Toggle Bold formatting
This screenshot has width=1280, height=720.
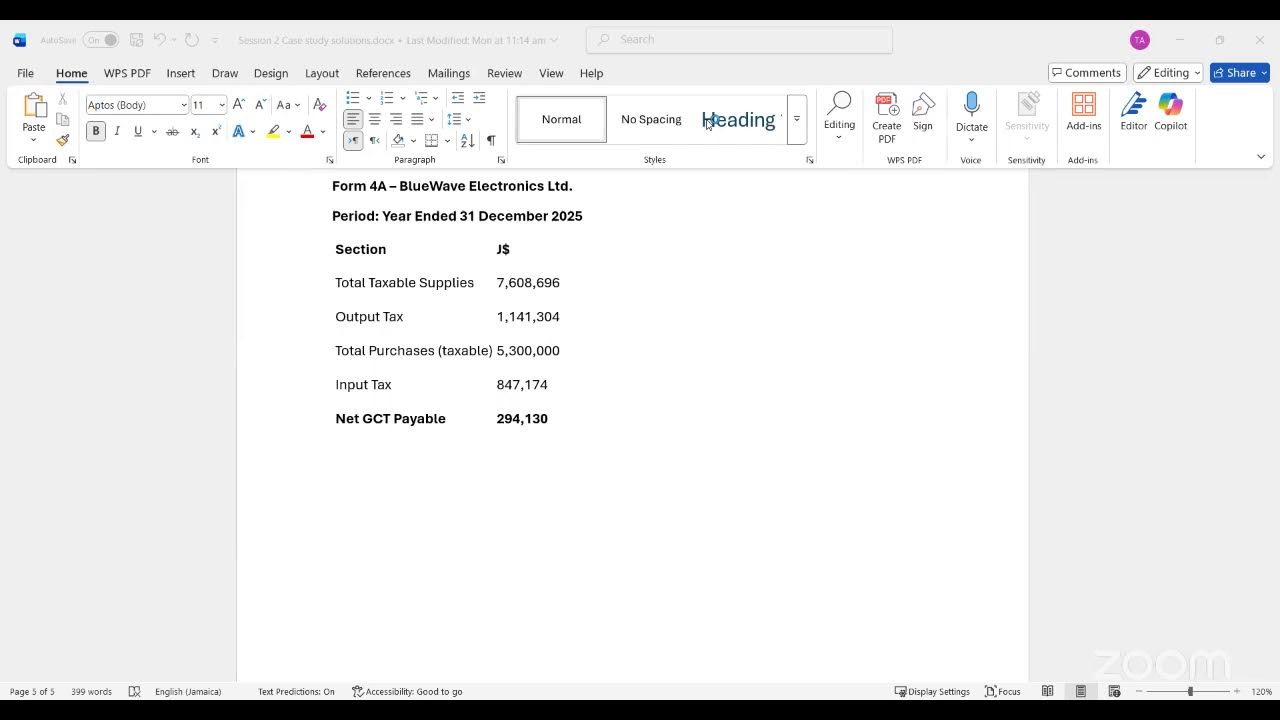click(x=96, y=131)
